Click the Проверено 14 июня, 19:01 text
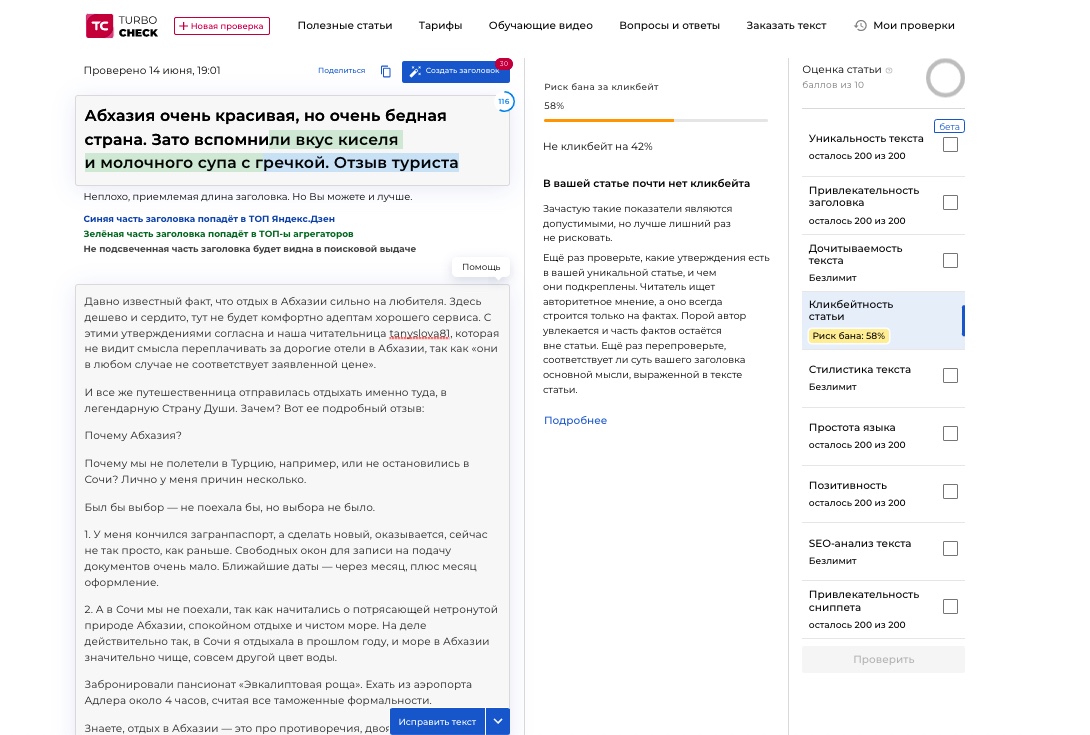 [x=152, y=70]
